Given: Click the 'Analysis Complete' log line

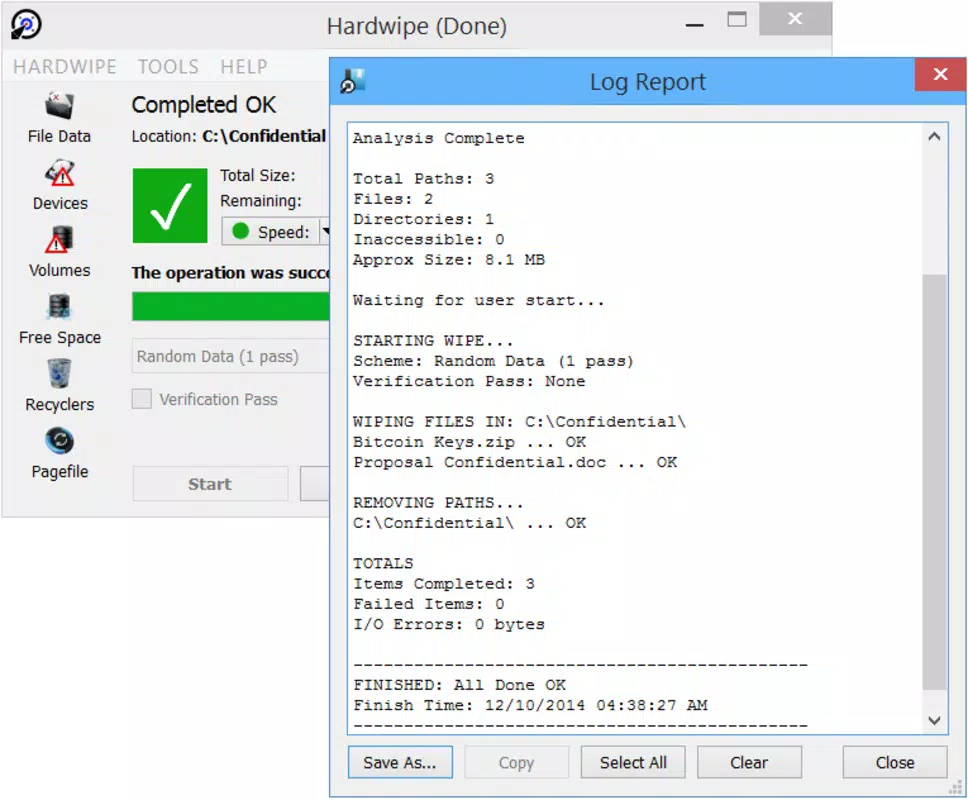Looking at the screenshot, I should coord(438,138).
